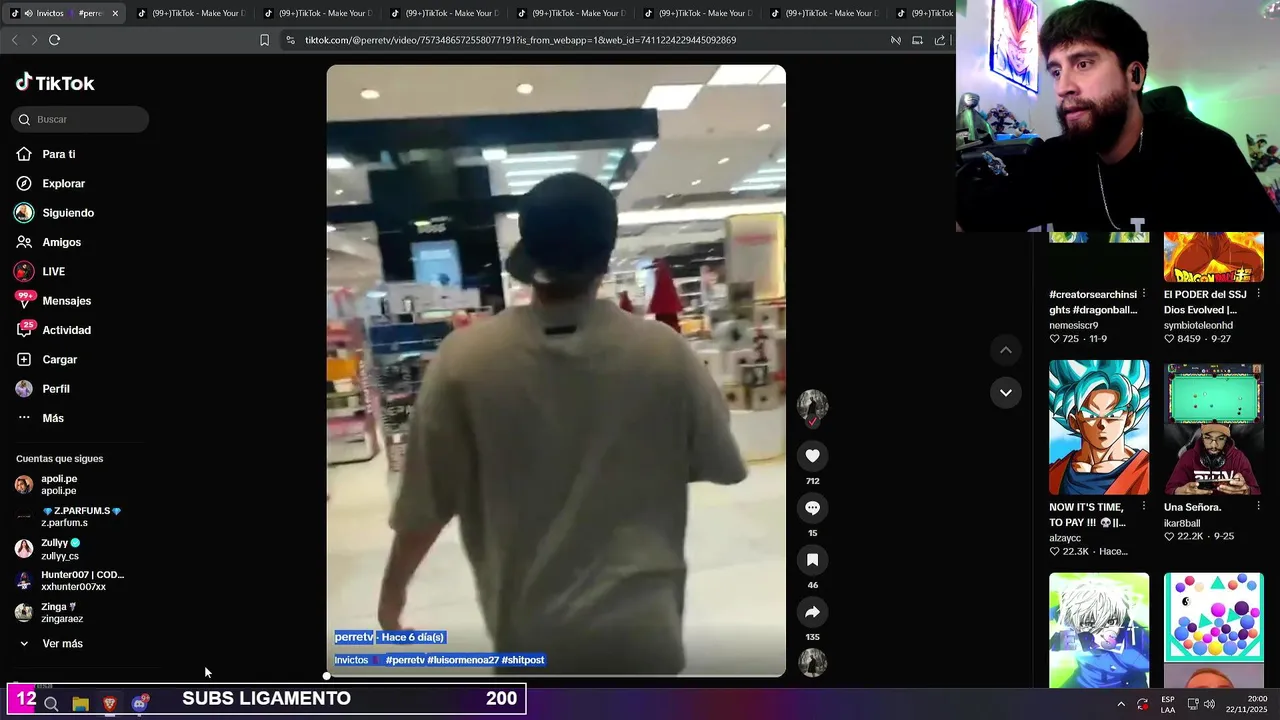Viewport: 1280px width, 720px height.
Task: Open creator avatar above the like button
Action: point(812,406)
